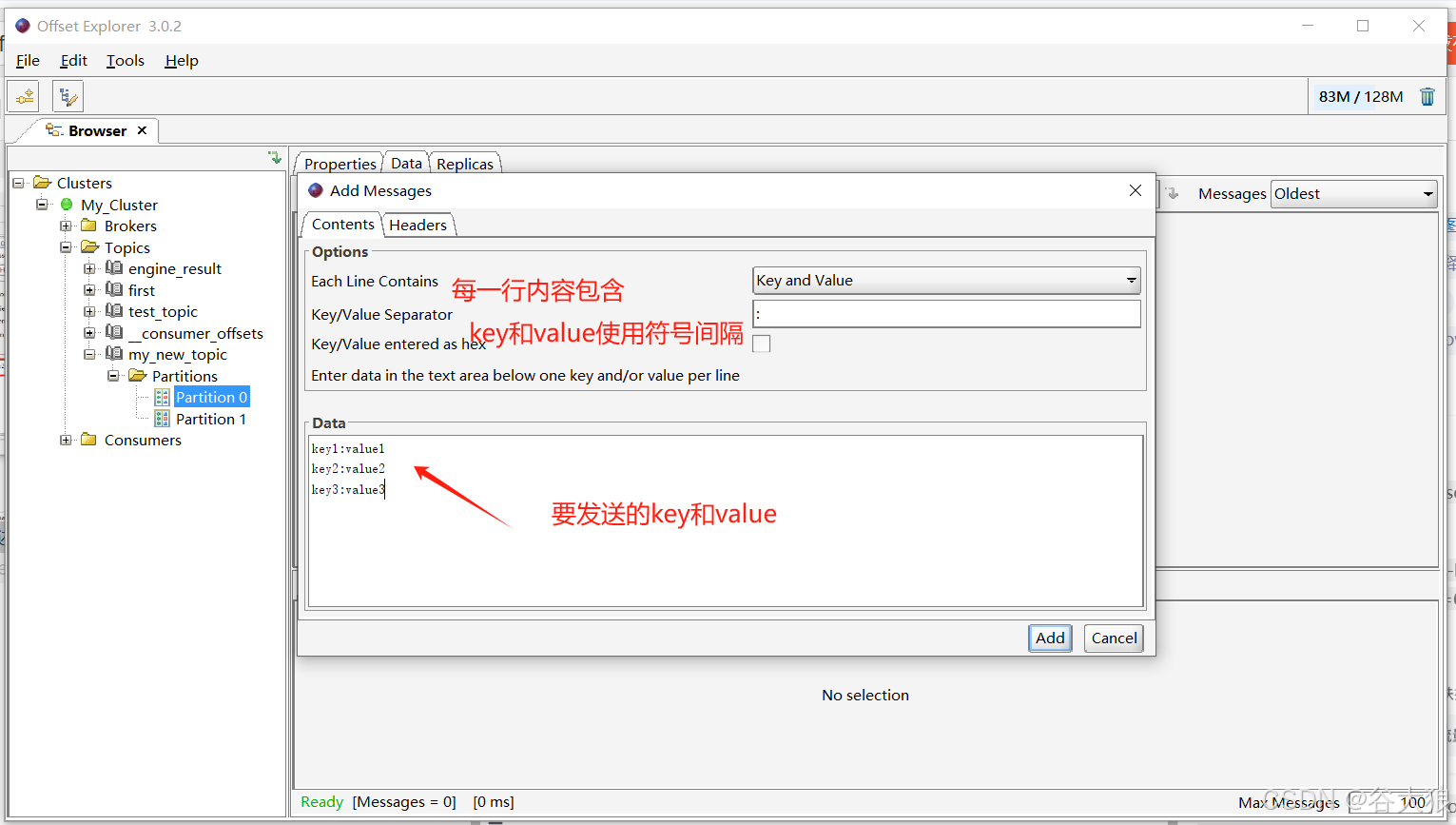Screen dimensions: 1456x825
Task: Click the Add button
Action: click(x=1050, y=638)
